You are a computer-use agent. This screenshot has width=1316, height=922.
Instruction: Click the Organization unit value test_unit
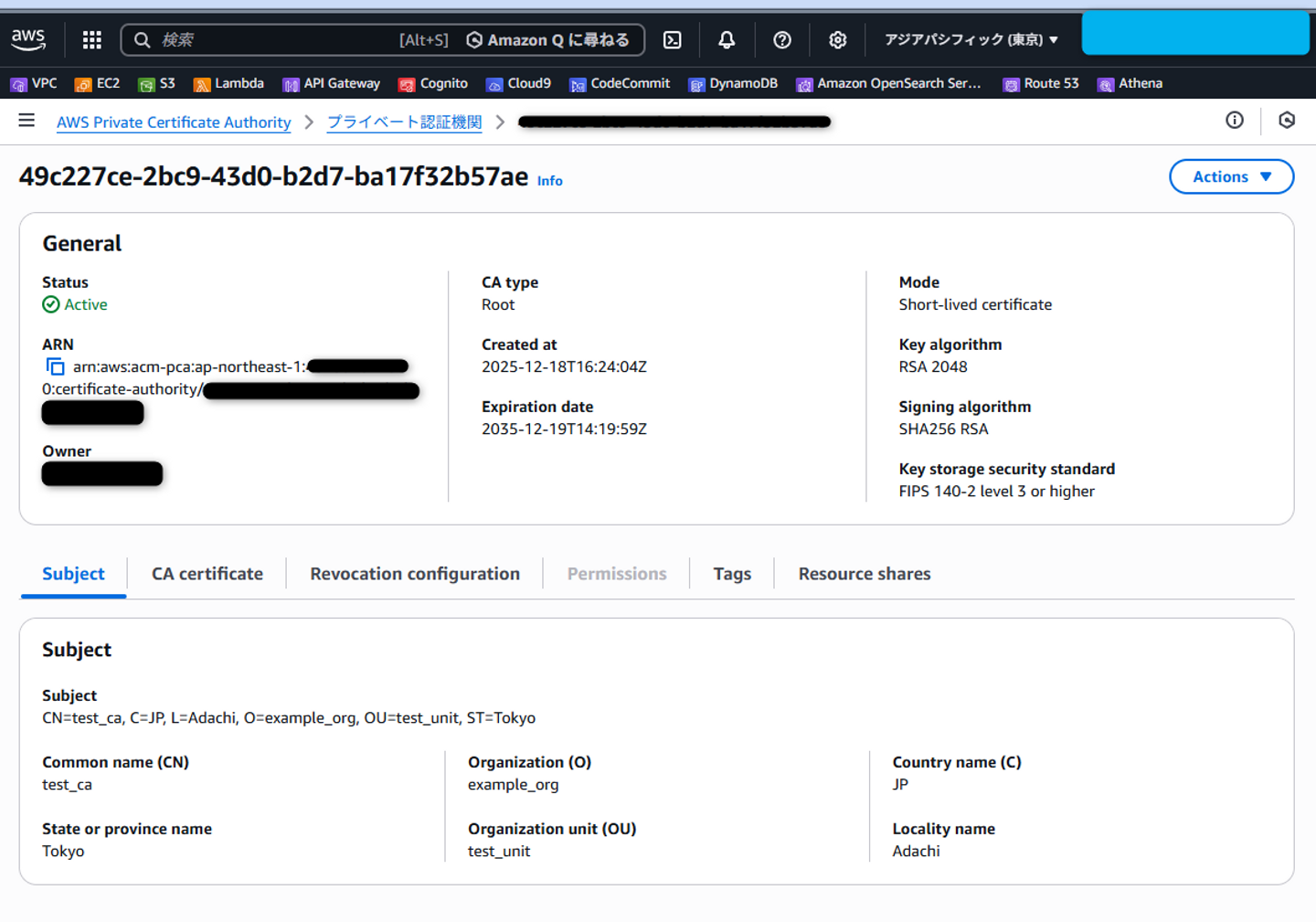(499, 851)
